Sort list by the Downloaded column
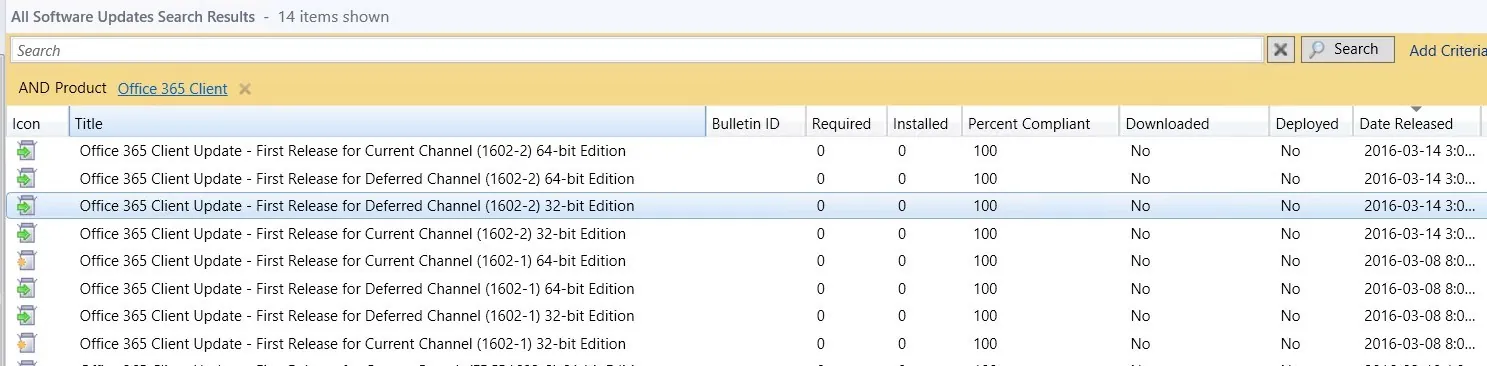 tap(1194, 123)
